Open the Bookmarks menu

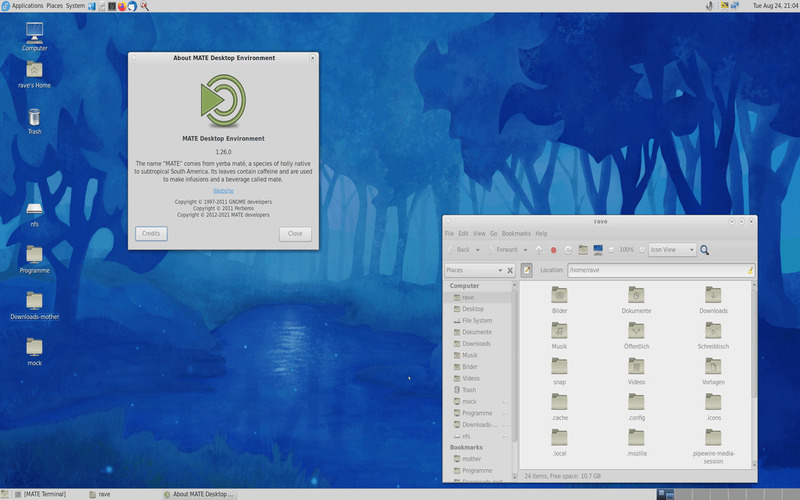point(516,234)
